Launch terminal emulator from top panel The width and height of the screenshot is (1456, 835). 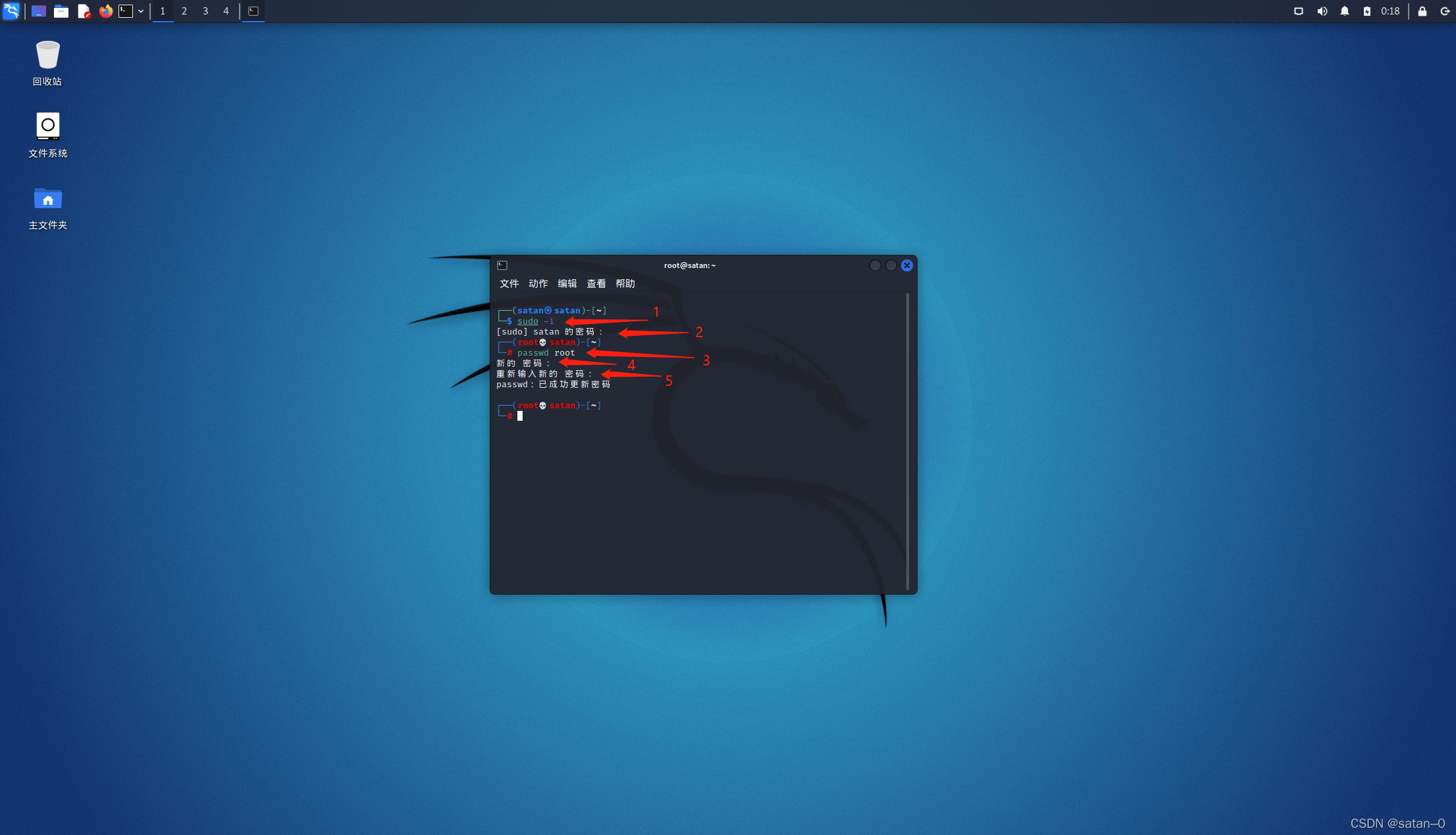(126, 11)
